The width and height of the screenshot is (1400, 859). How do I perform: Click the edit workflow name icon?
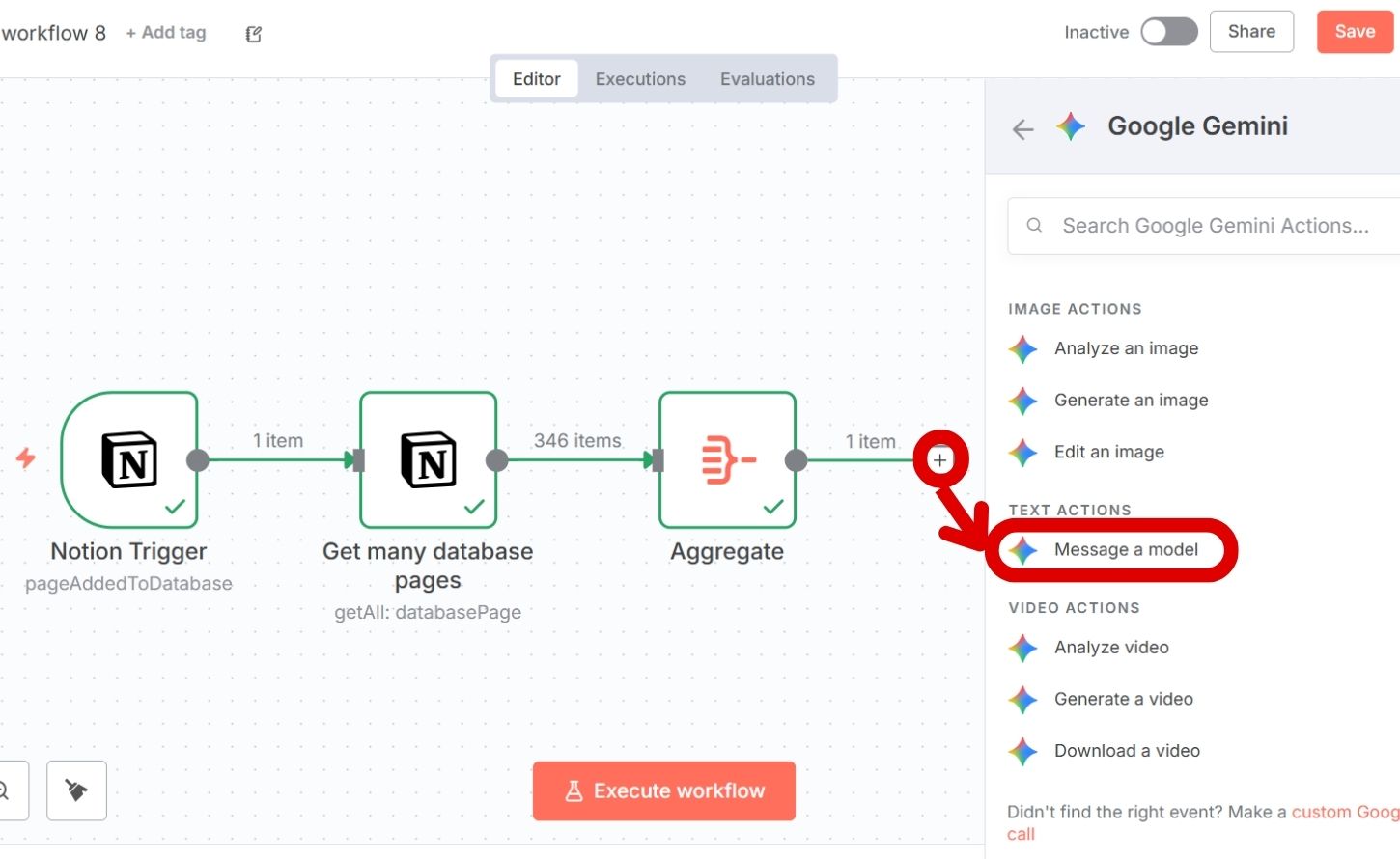pyautogui.click(x=254, y=34)
